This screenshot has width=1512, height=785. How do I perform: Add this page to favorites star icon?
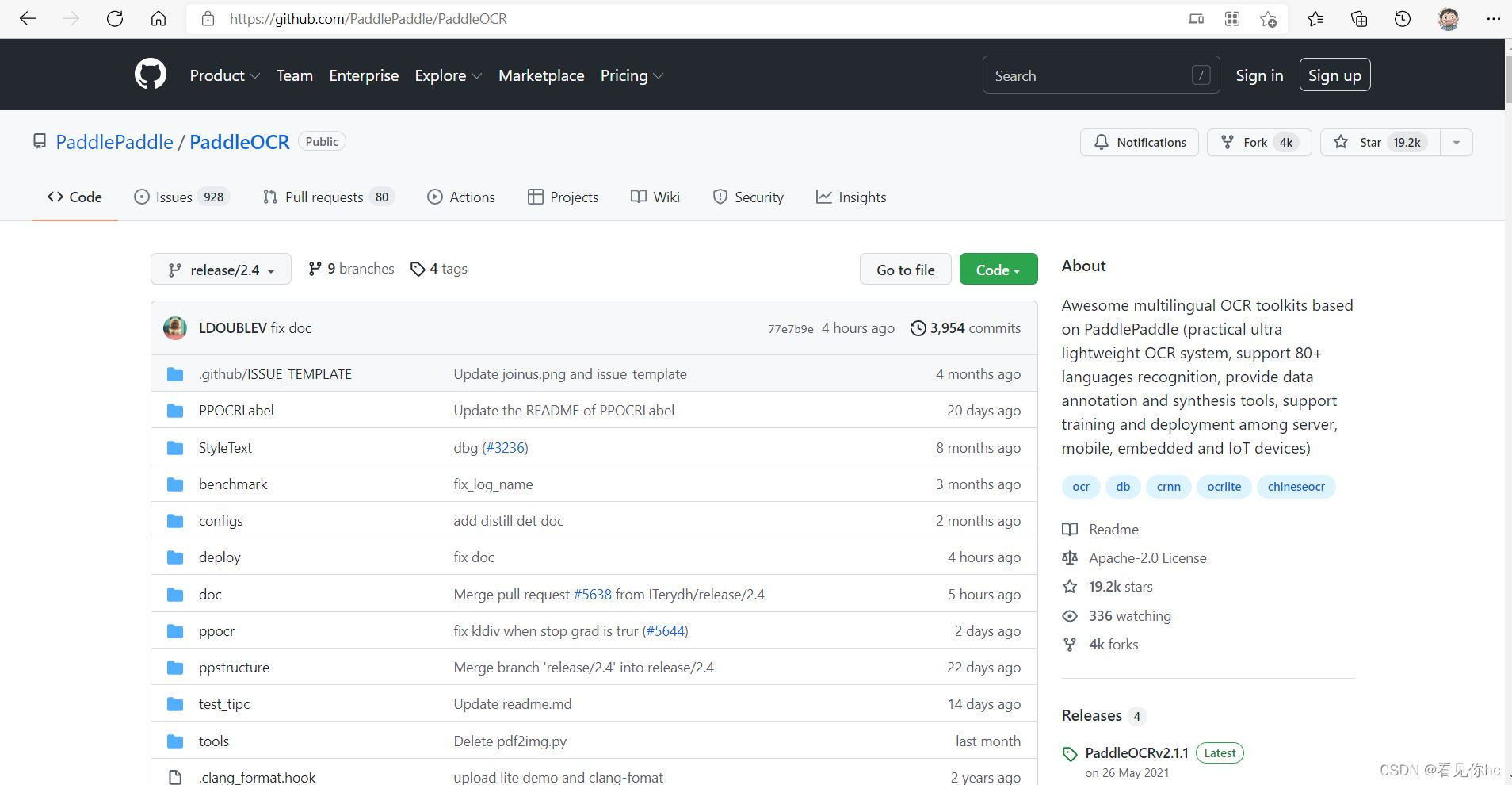click(x=1268, y=19)
